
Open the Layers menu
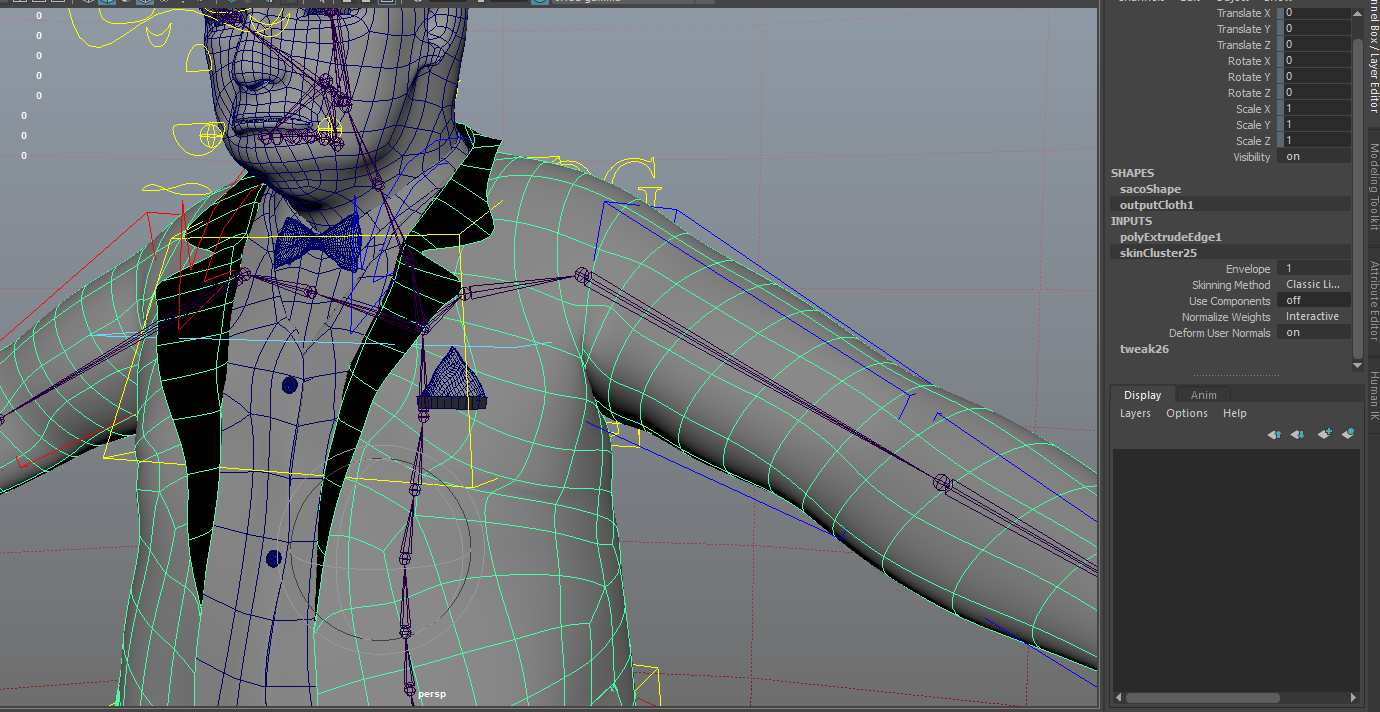[x=1135, y=414]
